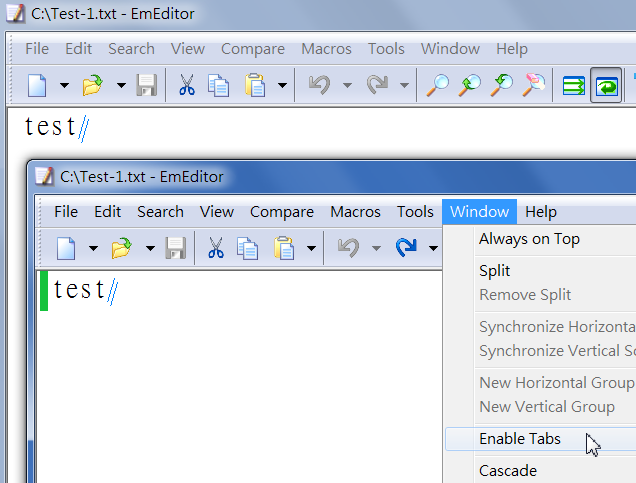Click Copy icon in front window

pos(247,248)
